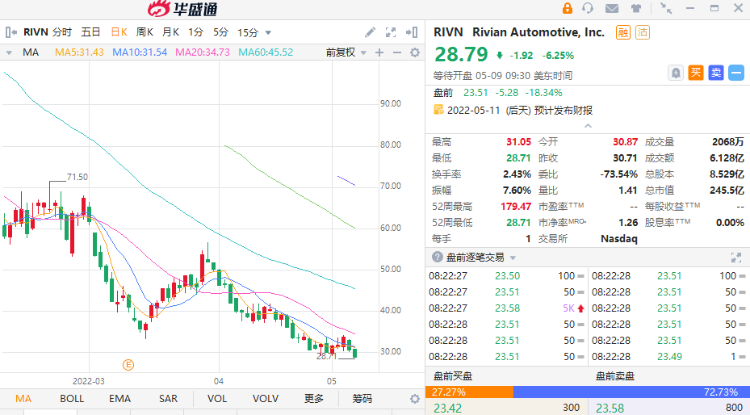
Task: Select the drawing pencil tool
Action: pyautogui.click(x=370, y=32)
